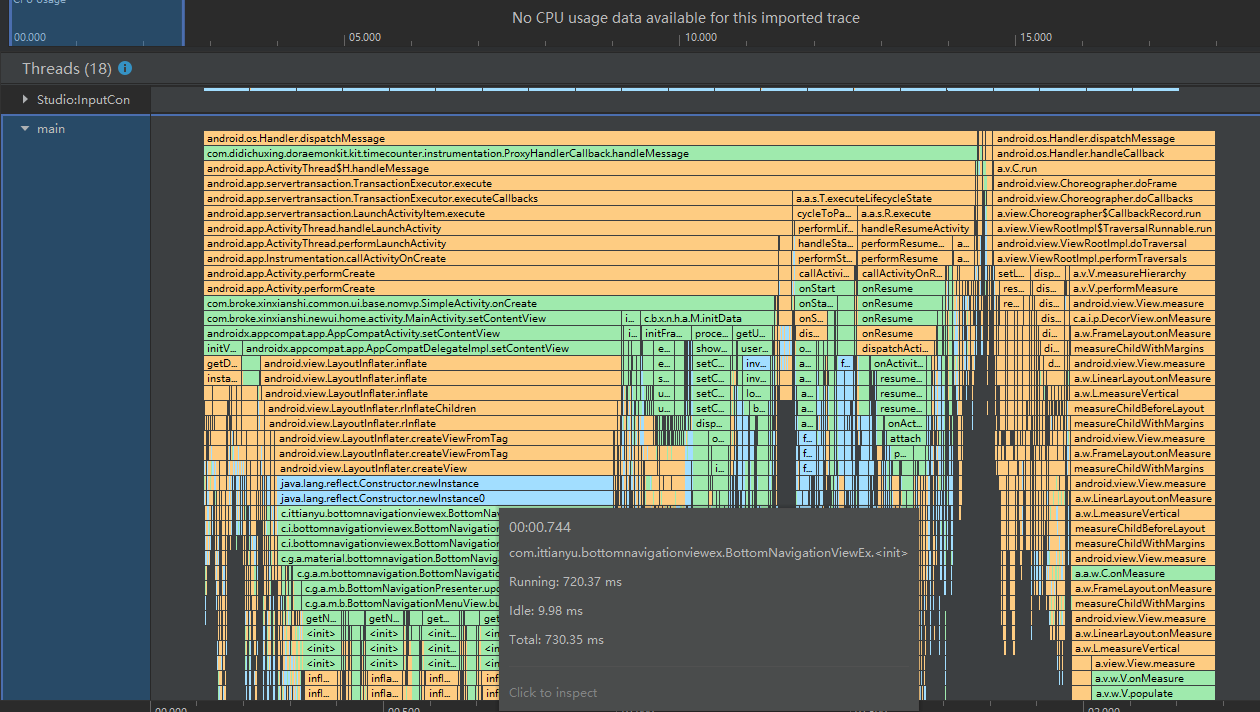Select the Choreographer.doFrame bar

(1105, 184)
